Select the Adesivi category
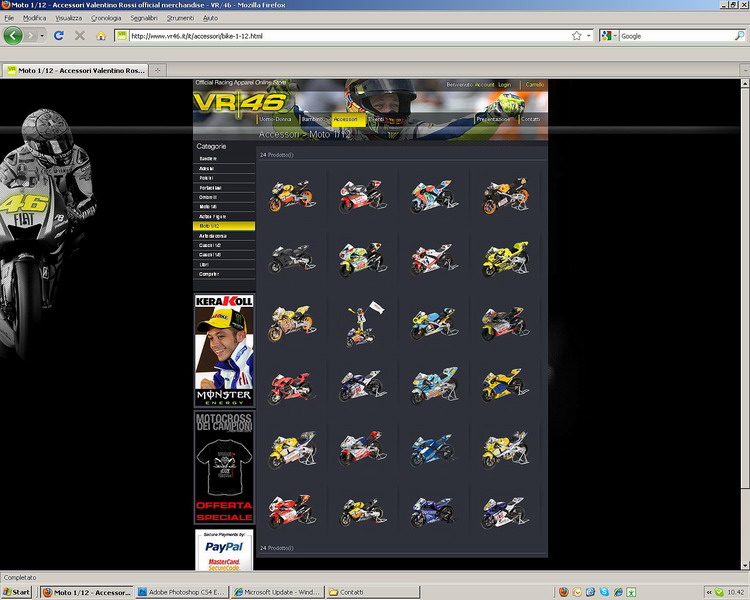Viewport: 750px width, 600px height. (x=224, y=168)
